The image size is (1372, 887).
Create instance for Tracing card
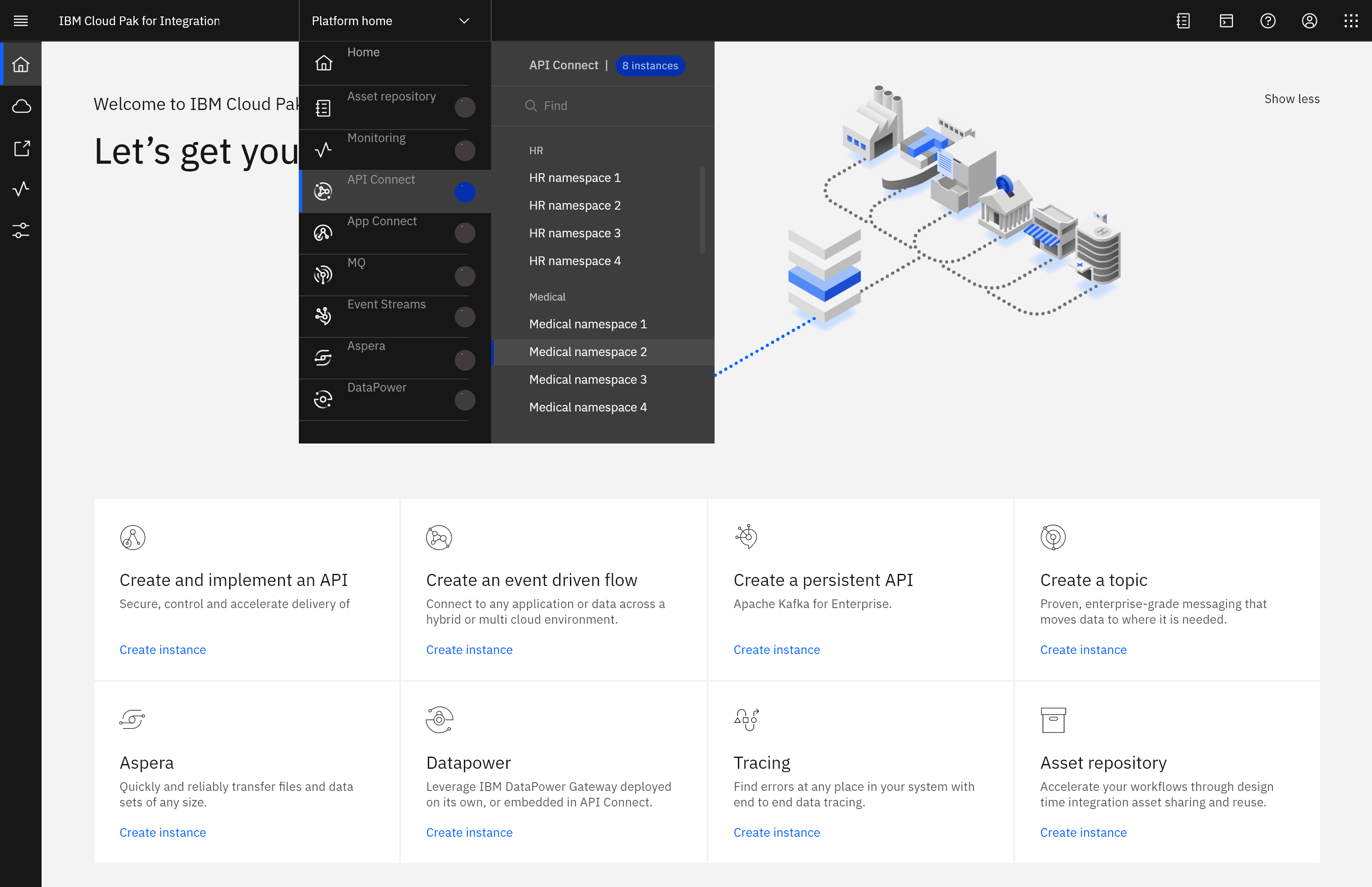[777, 832]
